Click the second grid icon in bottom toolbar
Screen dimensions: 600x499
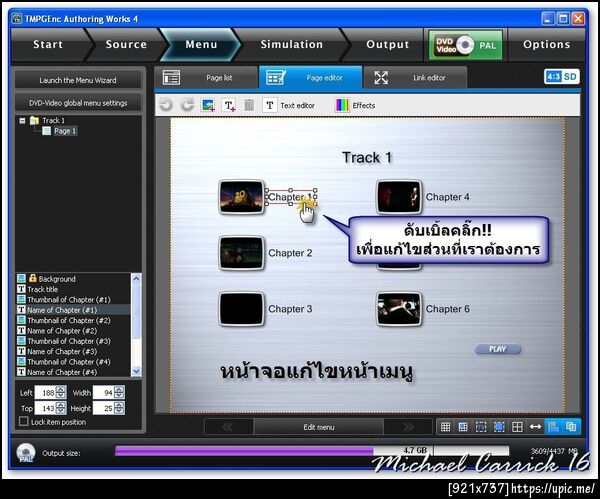coord(463,427)
